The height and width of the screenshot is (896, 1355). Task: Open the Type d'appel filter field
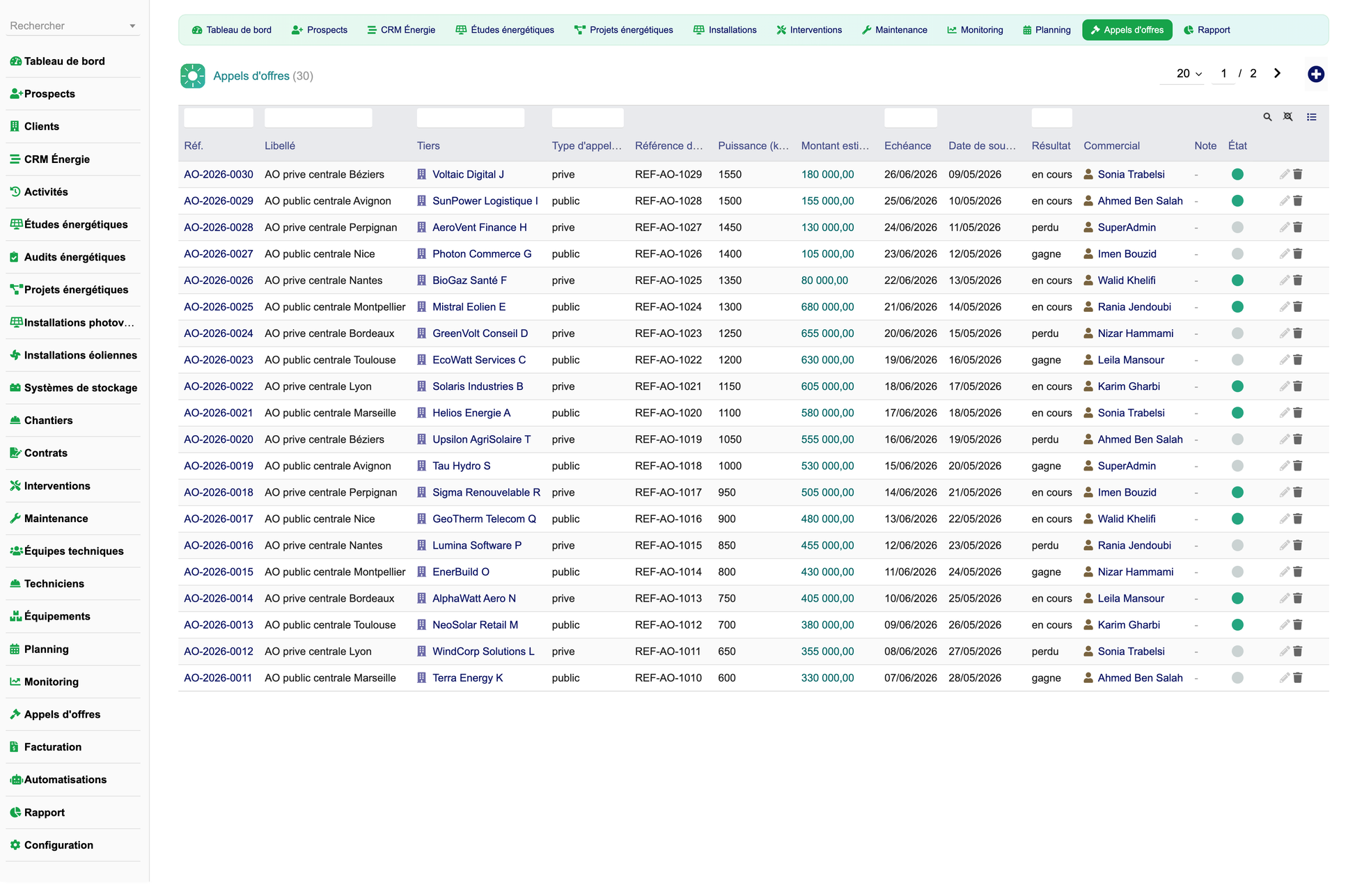click(588, 118)
